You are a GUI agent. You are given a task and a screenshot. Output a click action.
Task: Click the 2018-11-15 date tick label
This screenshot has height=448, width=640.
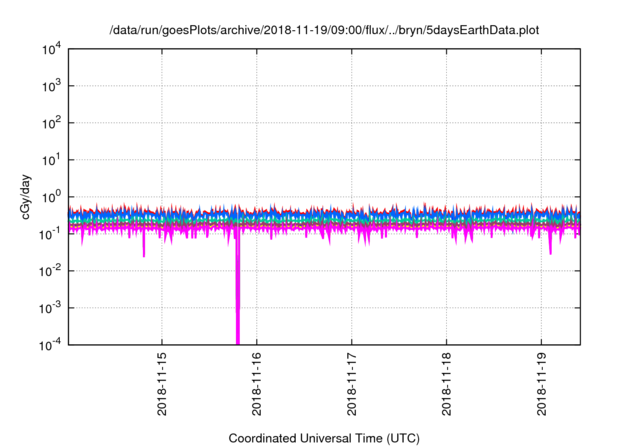coord(162,384)
